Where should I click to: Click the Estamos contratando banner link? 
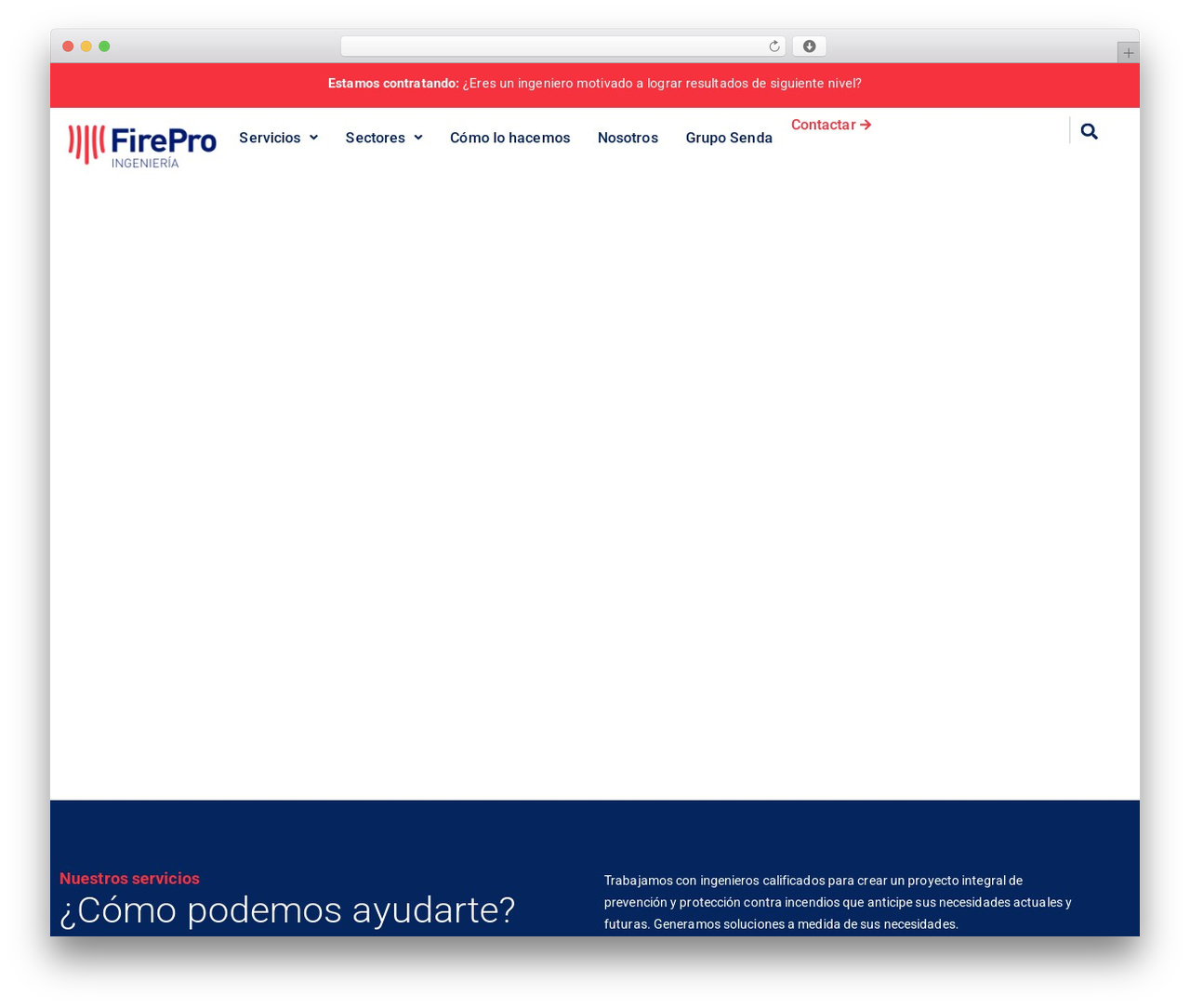coord(595,84)
